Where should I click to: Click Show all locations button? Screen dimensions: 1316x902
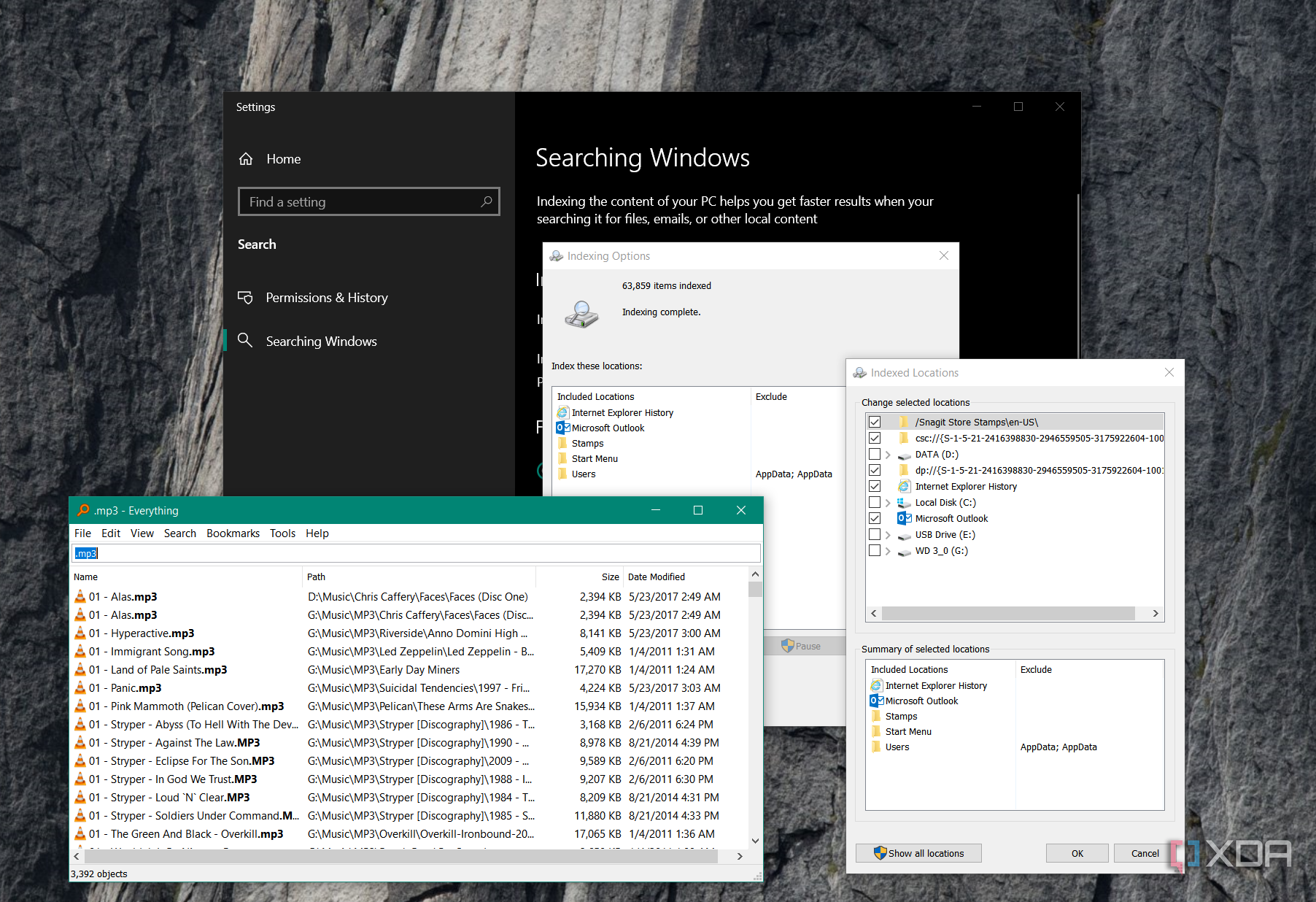[918, 853]
